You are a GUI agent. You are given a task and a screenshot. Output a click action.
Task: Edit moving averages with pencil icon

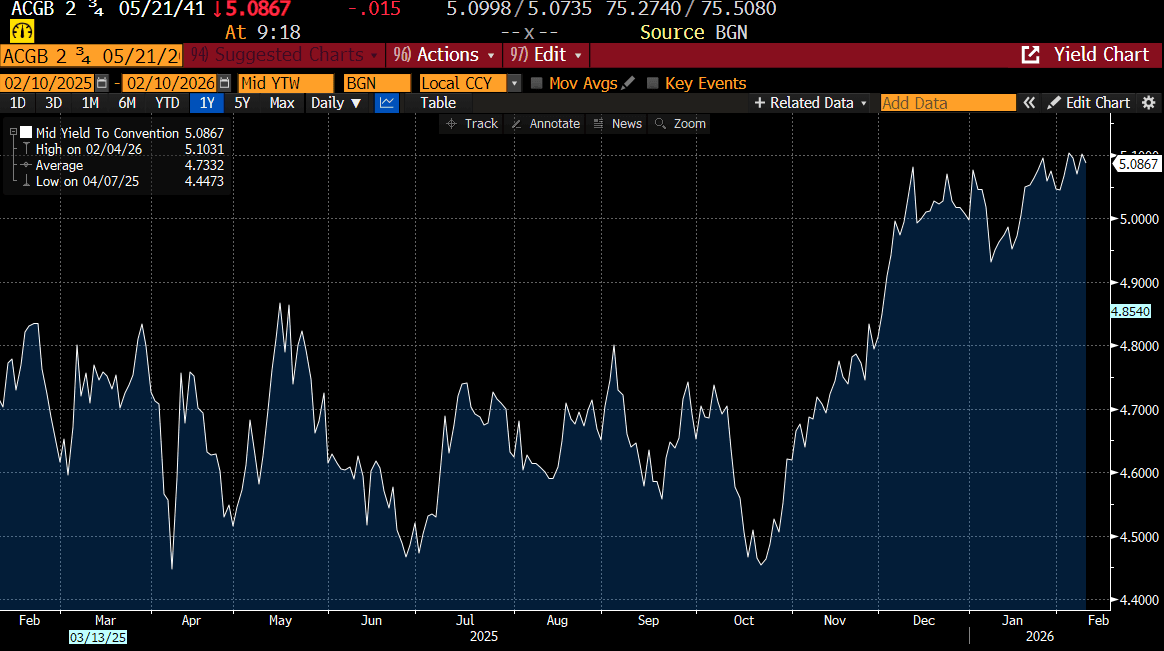(x=627, y=84)
